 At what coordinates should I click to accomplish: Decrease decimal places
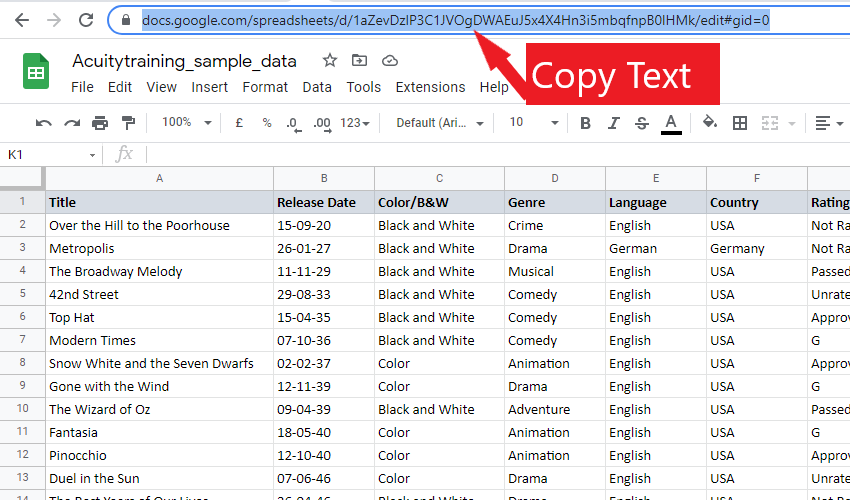293,124
